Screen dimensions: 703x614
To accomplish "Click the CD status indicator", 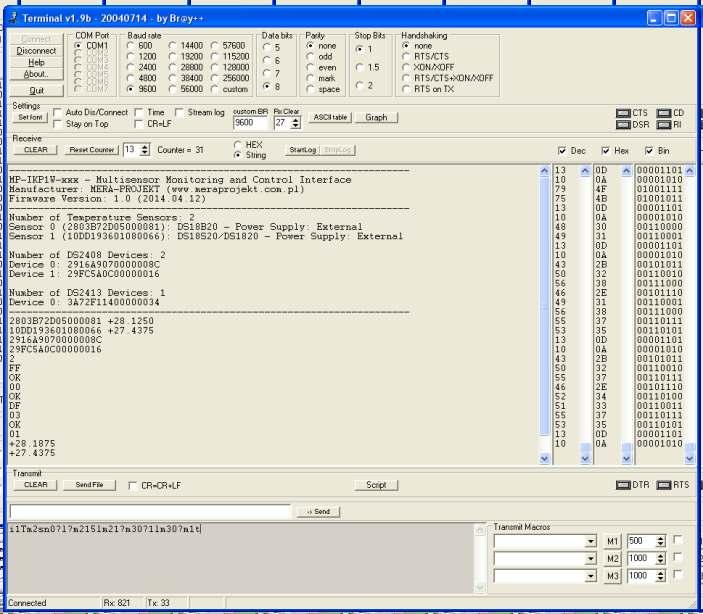I will pyautogui.click(x=664, y=113).
